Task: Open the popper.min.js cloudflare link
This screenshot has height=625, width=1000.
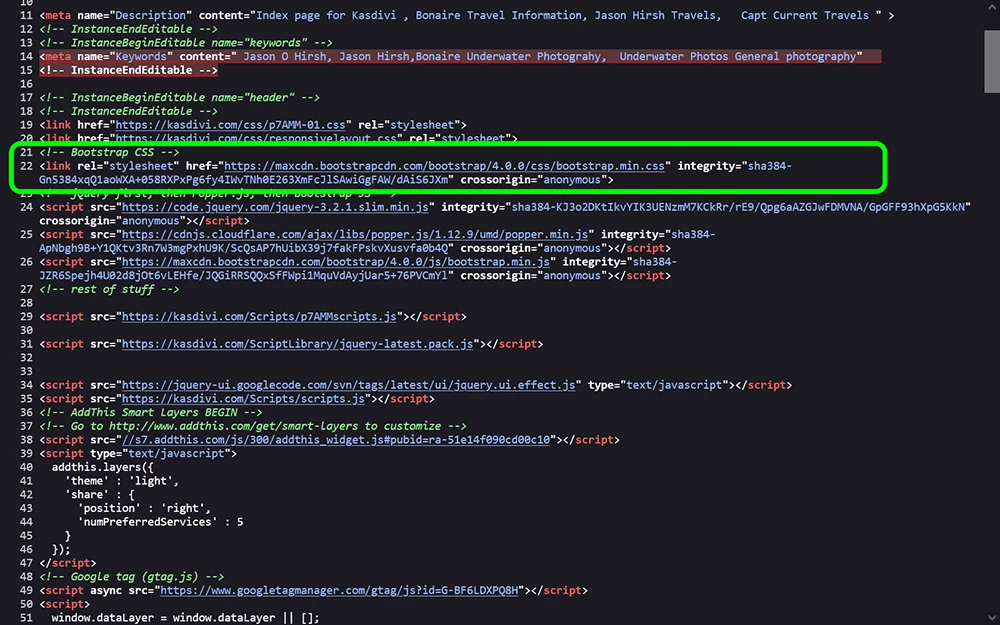Action: [355, 235]
